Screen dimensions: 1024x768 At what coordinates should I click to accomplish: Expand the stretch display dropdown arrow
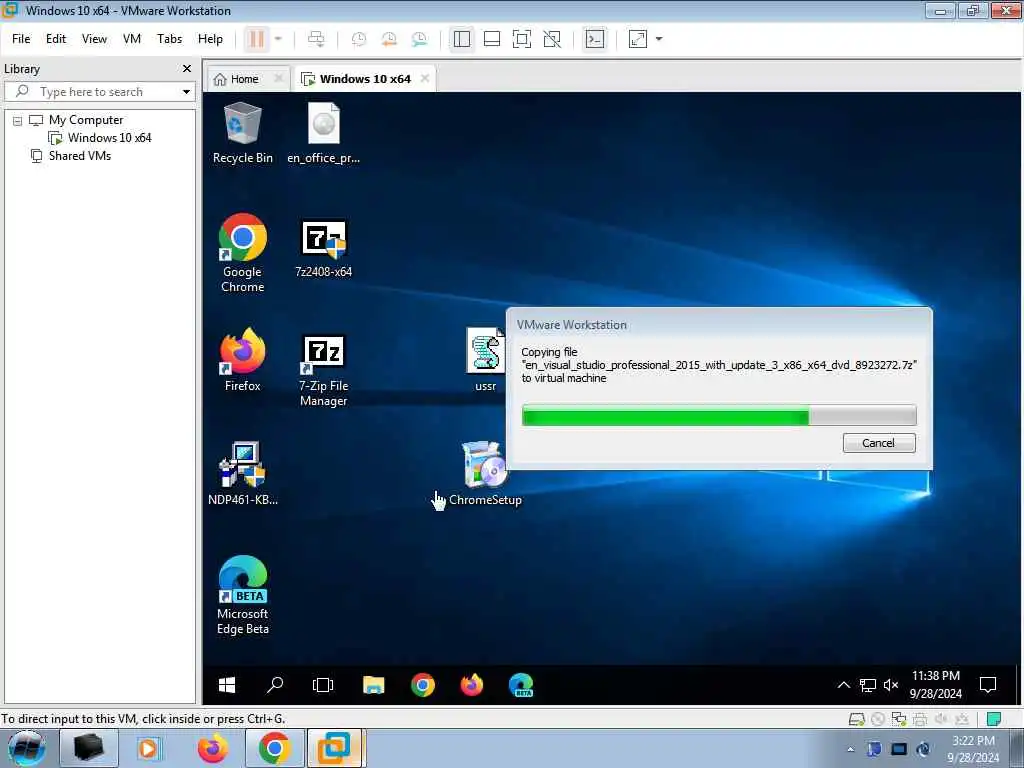tap(659, 39)
